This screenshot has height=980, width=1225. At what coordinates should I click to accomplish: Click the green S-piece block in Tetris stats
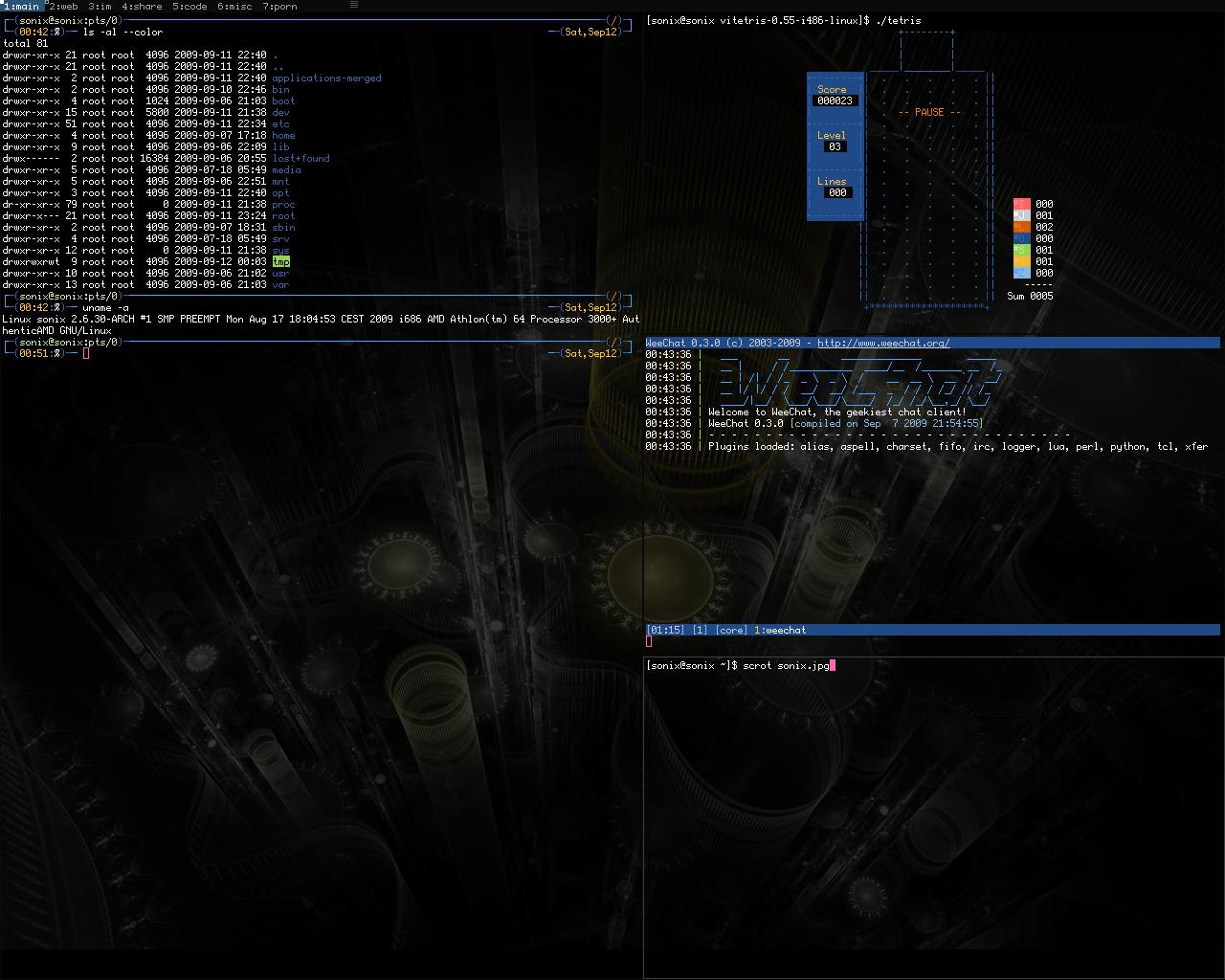1021,250
